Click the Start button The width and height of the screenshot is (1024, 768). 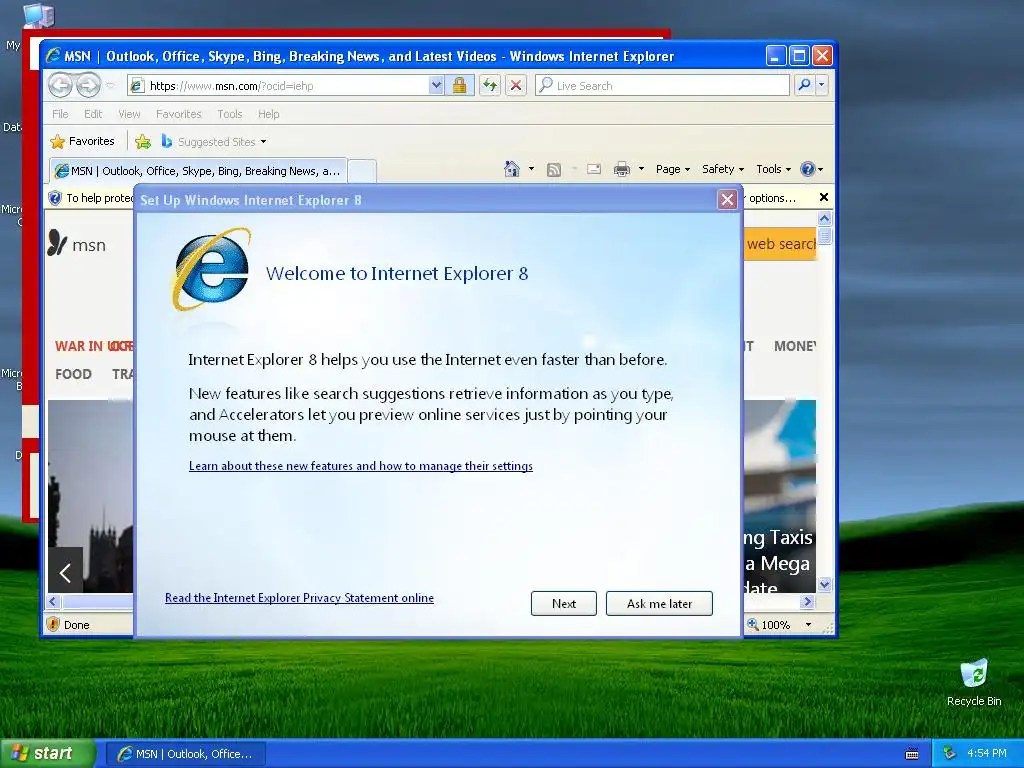point(47,753)
